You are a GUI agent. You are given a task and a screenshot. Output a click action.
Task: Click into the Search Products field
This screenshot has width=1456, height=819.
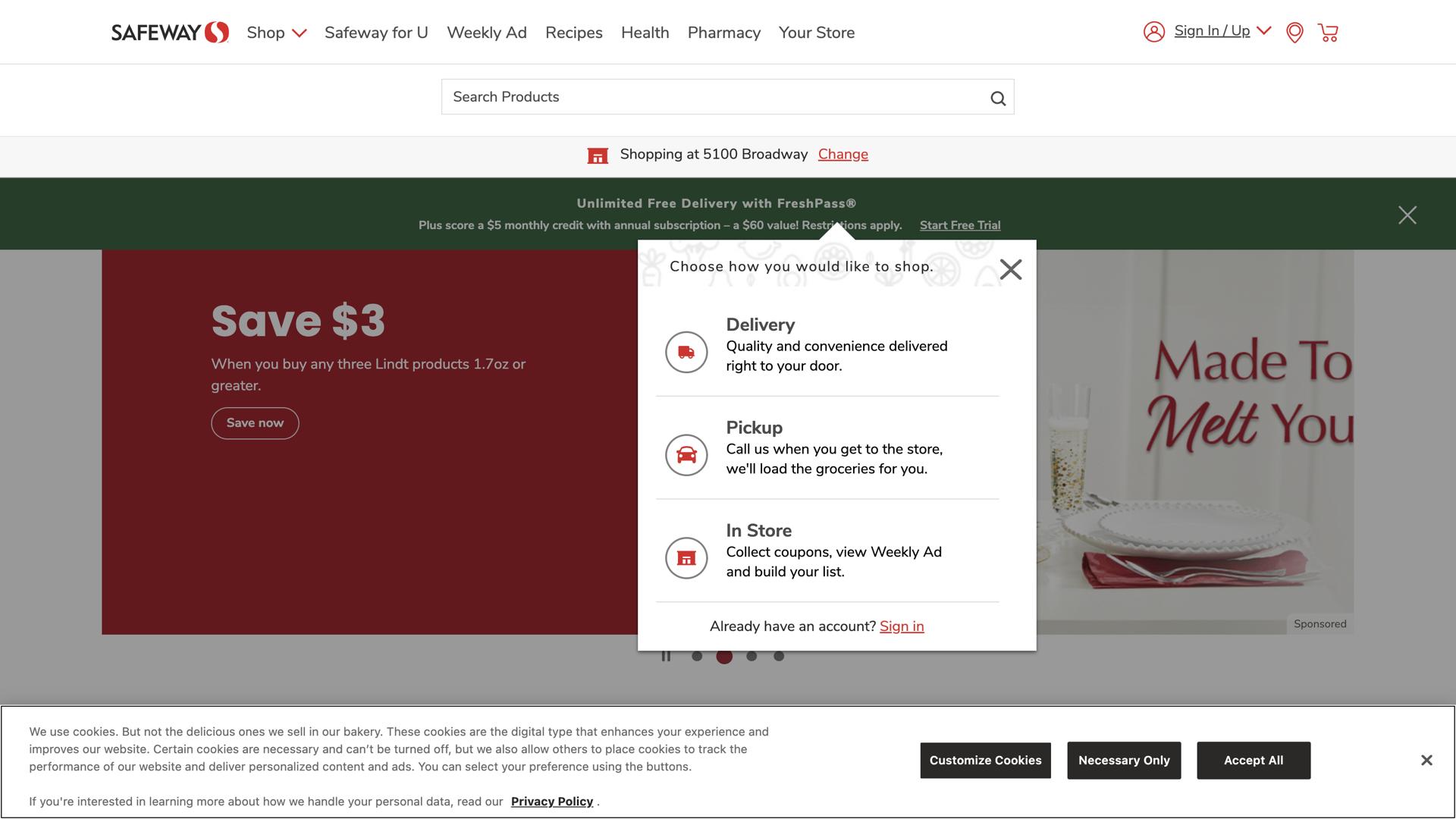click(x=713, y=97)
